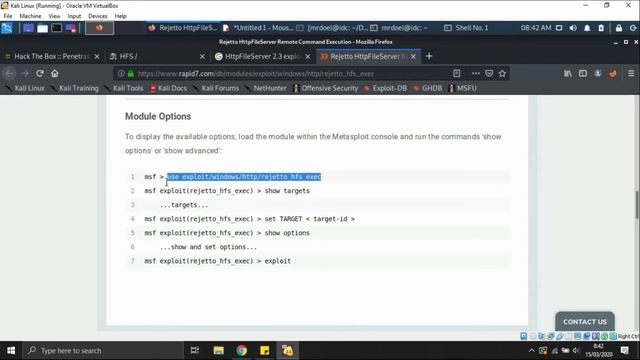Image resolution: width=640 pixels, height=360 pixels.
Task: Open VirtualBox Input menu
Action: pyautogui.click(x=74, y=16)
